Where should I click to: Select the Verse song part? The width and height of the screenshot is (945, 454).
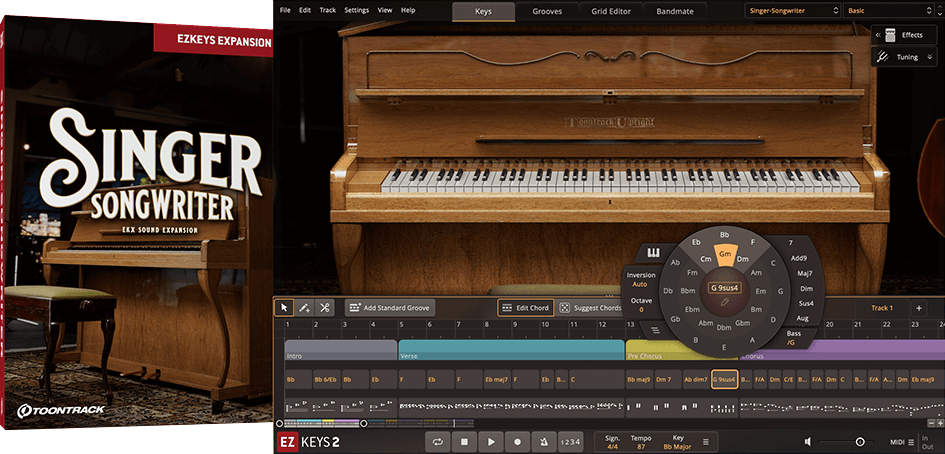tap(511, 350)
